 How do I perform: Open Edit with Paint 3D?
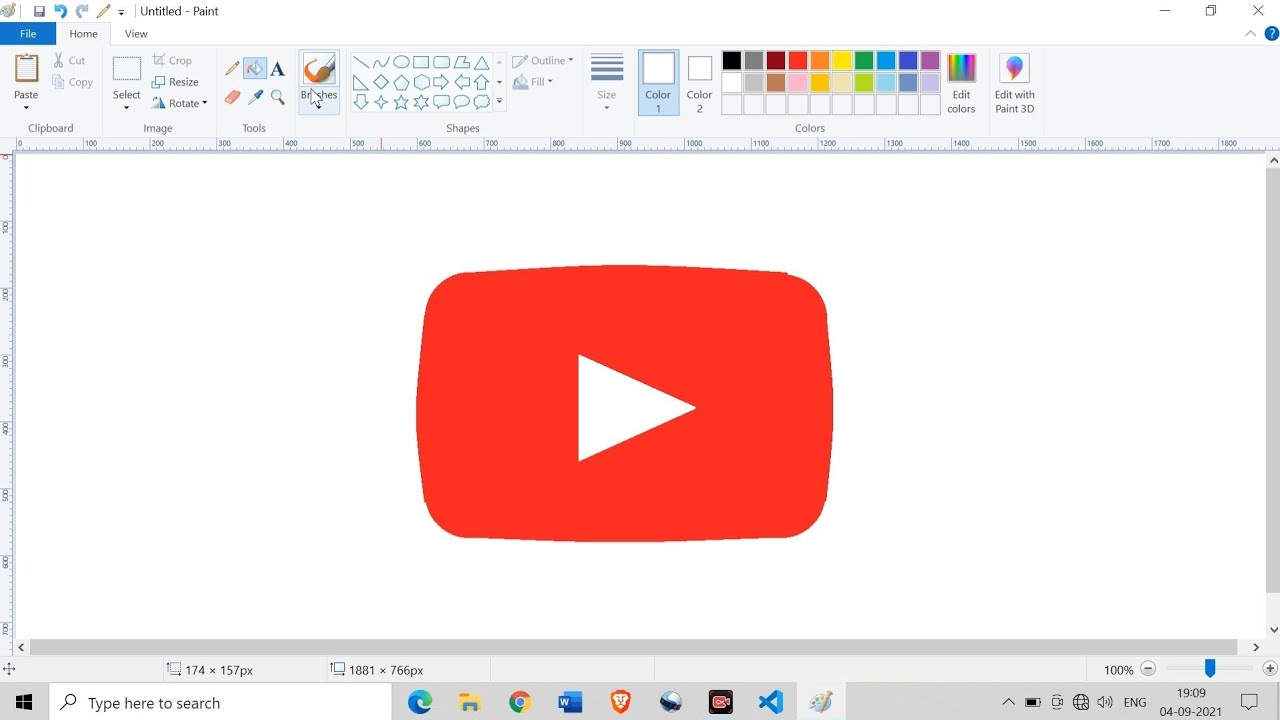(1014, 83)
